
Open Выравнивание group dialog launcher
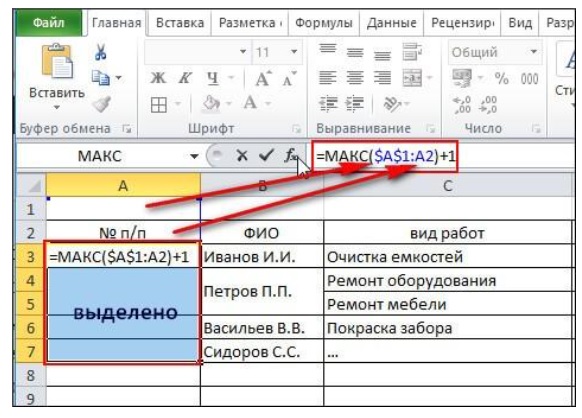[x=431, y=129]
